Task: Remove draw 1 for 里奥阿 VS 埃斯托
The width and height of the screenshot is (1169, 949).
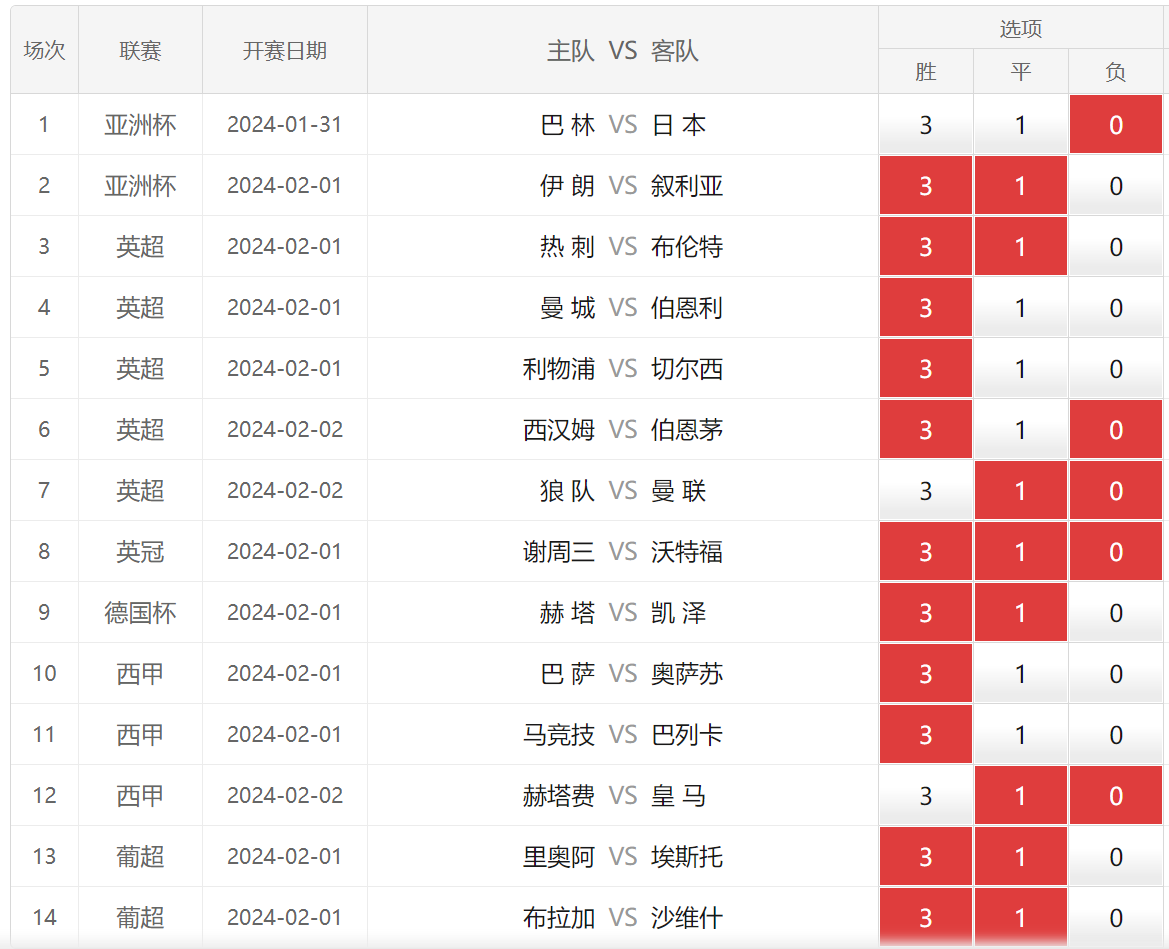Action: (1021, 858)
